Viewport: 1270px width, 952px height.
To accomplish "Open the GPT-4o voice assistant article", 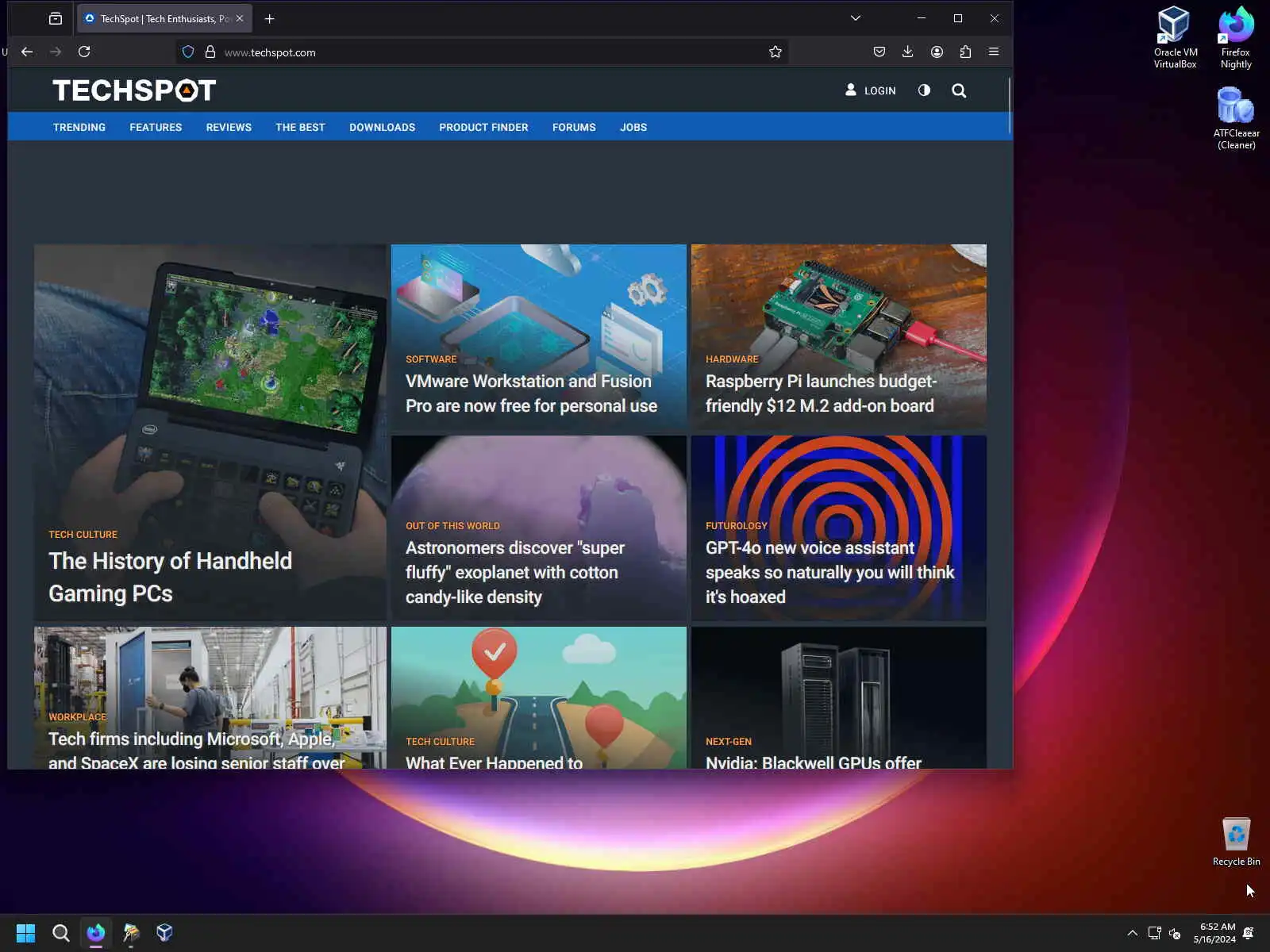I will [829, 572].
